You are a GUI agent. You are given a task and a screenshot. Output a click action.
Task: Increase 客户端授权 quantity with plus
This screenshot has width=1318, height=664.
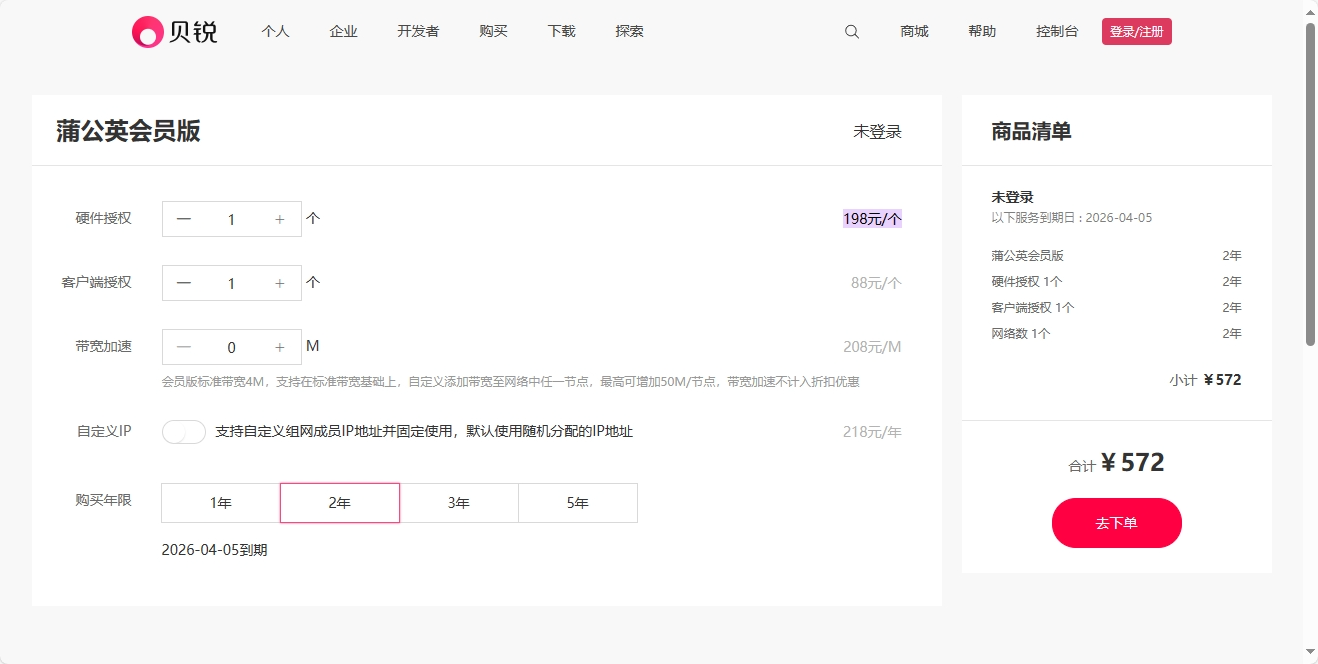(x=280, y=283)
